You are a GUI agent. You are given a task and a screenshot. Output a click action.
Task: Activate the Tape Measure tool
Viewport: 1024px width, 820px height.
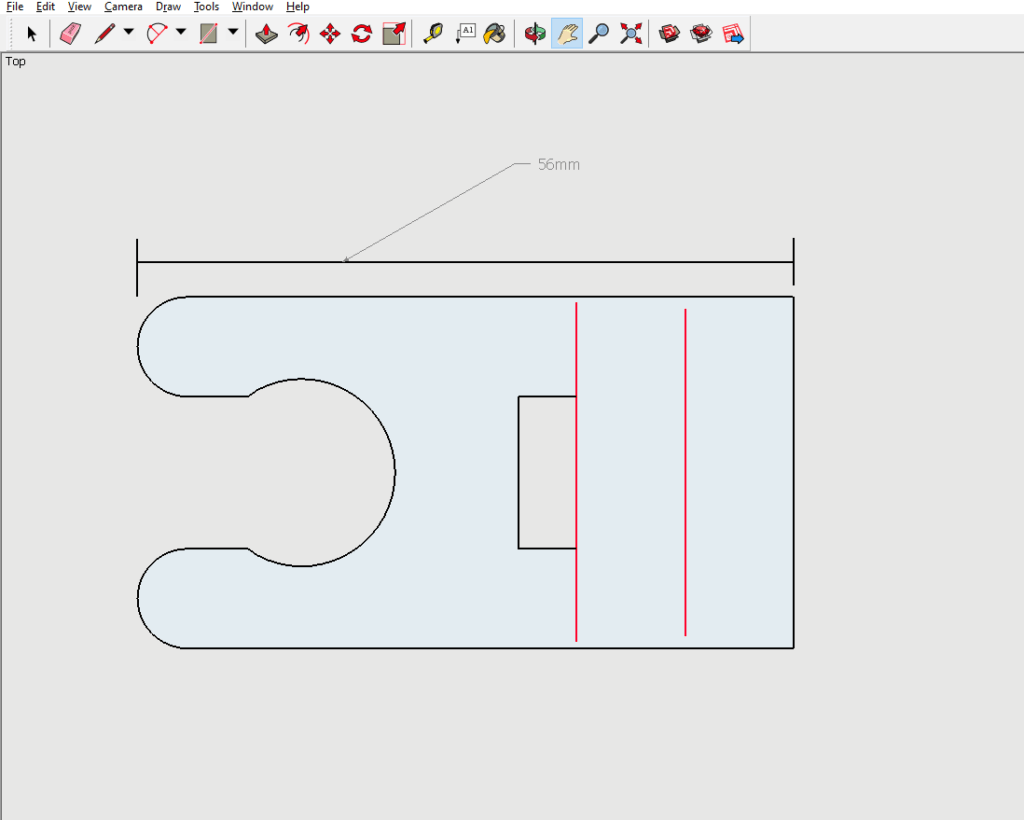433,34
